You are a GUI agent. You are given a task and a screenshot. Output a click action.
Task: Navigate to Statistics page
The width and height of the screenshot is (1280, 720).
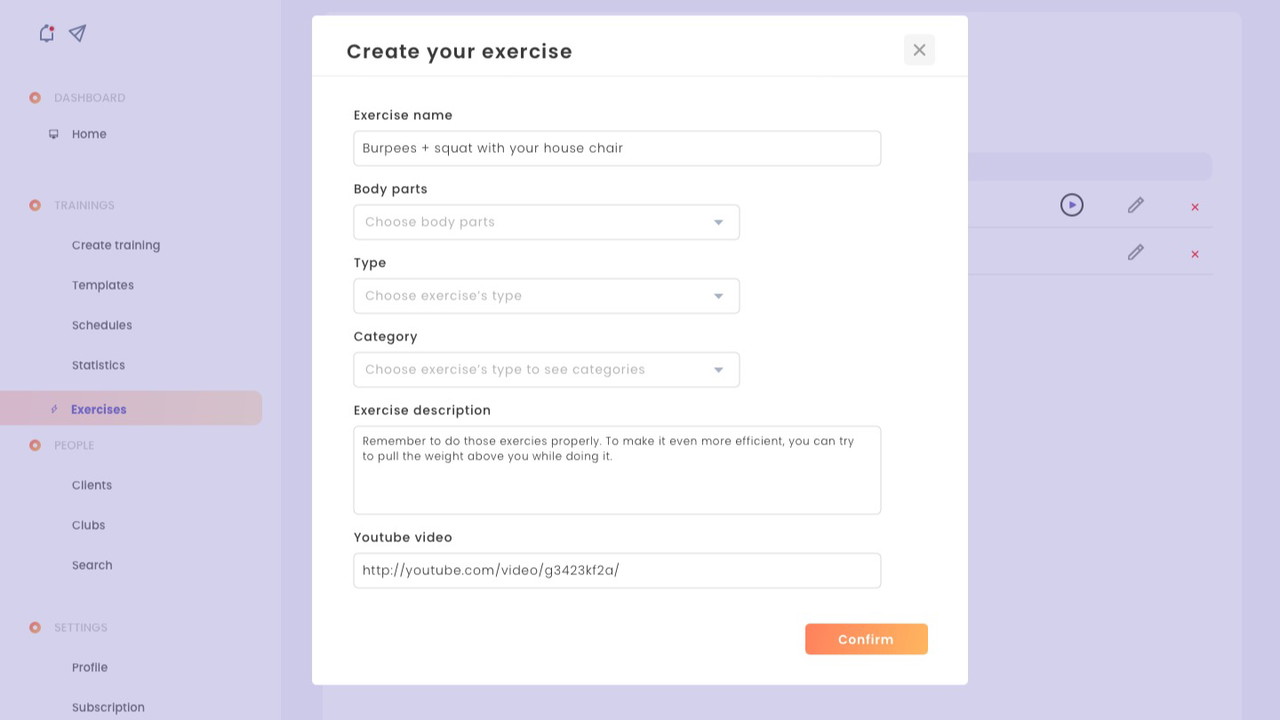tap(98, 365)
